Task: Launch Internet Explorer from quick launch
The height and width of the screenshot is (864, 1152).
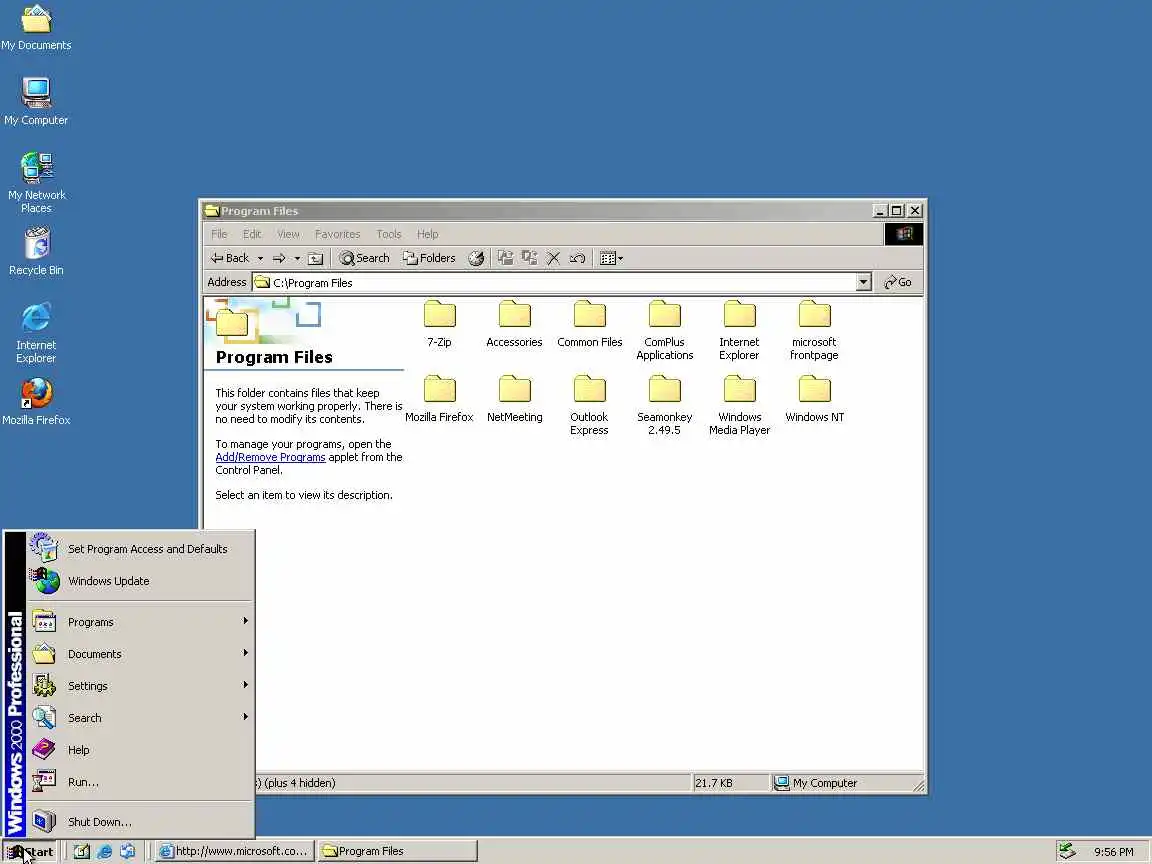Action: (104, 852)
